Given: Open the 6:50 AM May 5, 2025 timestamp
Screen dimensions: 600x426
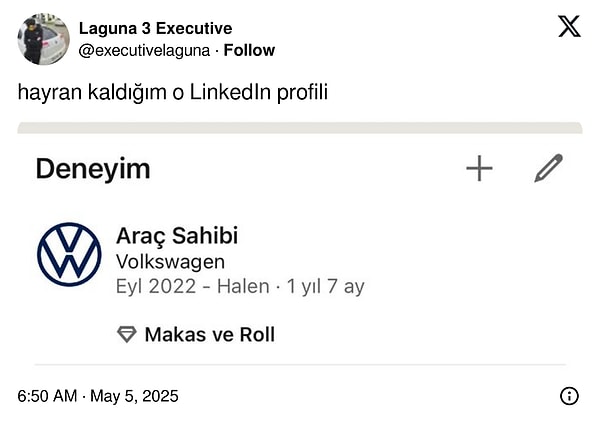Looking at the screenshot, I should coord(98,396).
